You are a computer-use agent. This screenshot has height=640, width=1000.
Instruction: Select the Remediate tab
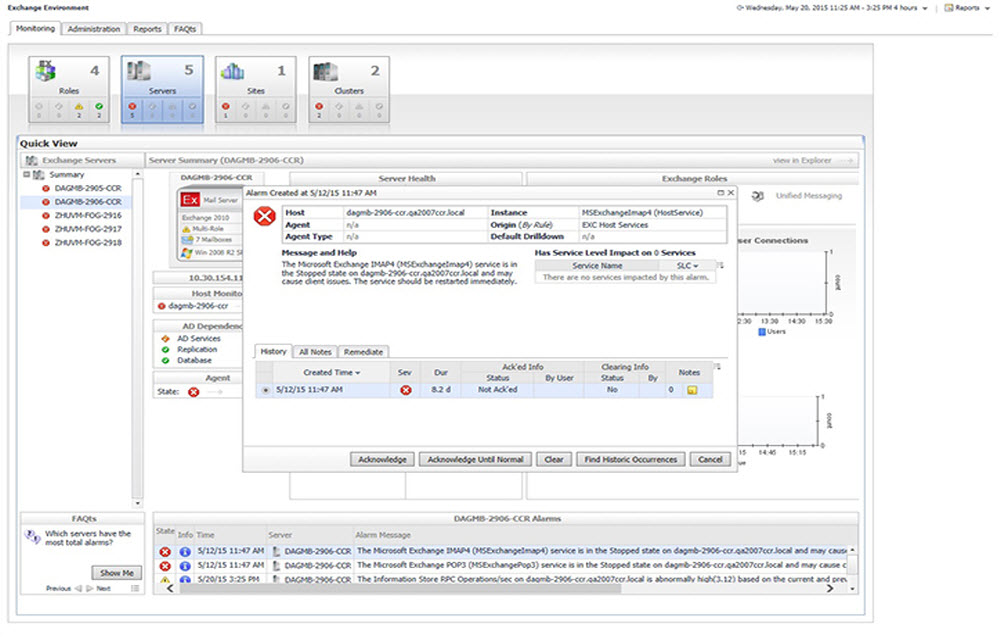363,352
